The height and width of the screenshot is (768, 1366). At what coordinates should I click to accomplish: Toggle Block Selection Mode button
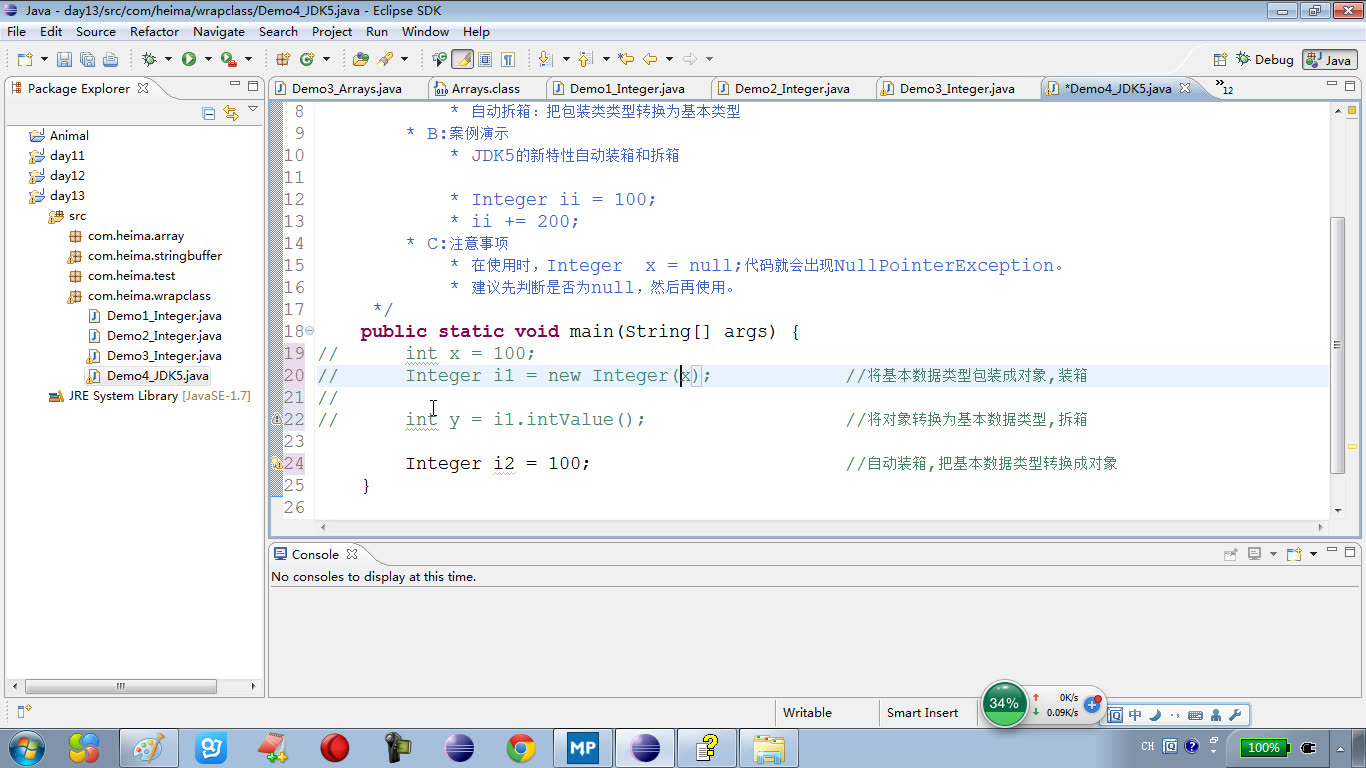click(485, 60)
